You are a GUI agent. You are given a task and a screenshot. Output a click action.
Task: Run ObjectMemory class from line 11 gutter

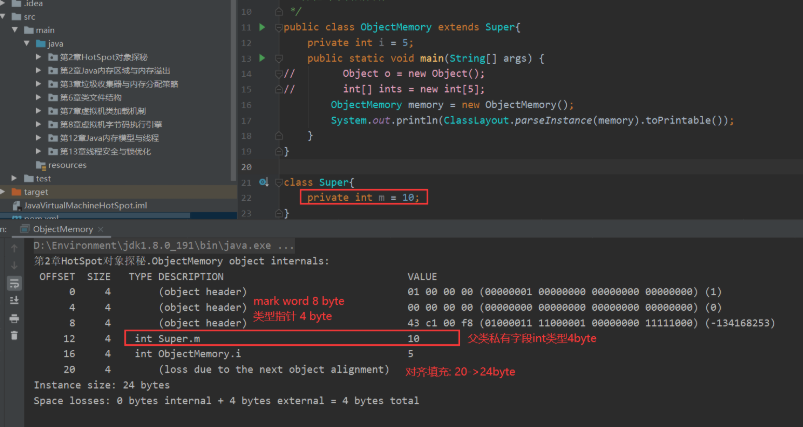pos(262,27)
